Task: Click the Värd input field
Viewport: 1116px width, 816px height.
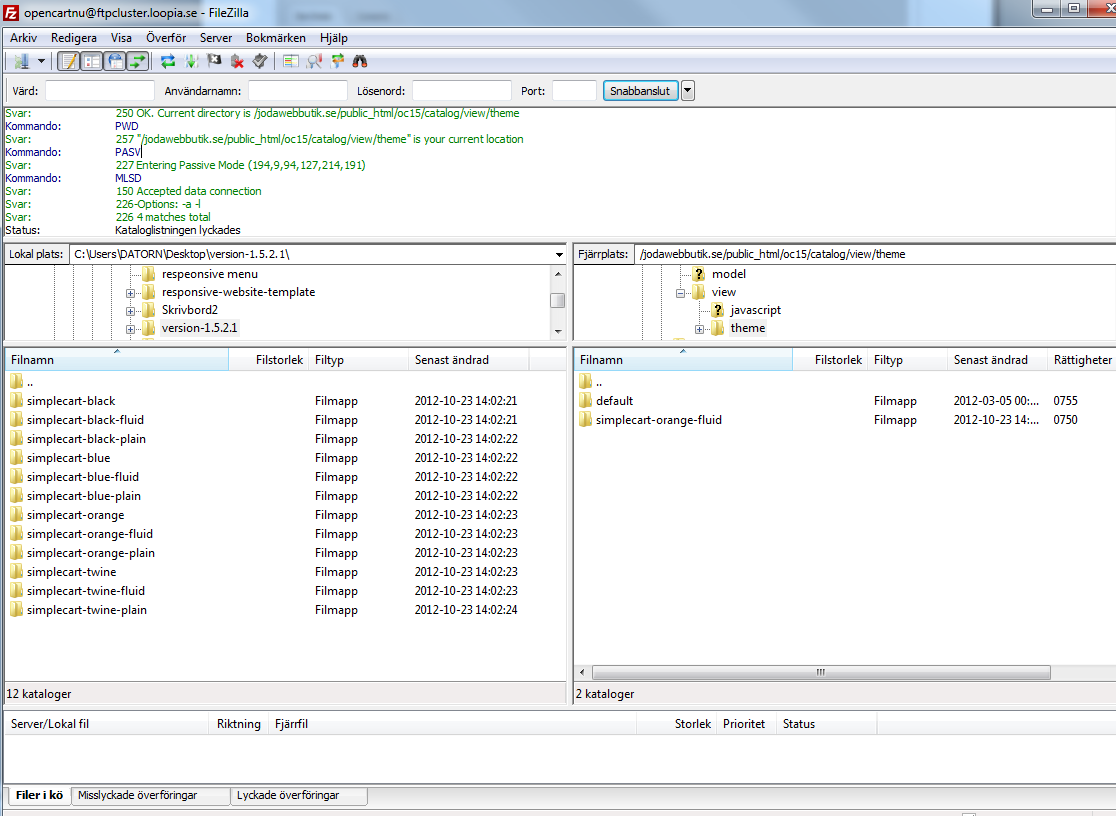Action: (100, 90)
